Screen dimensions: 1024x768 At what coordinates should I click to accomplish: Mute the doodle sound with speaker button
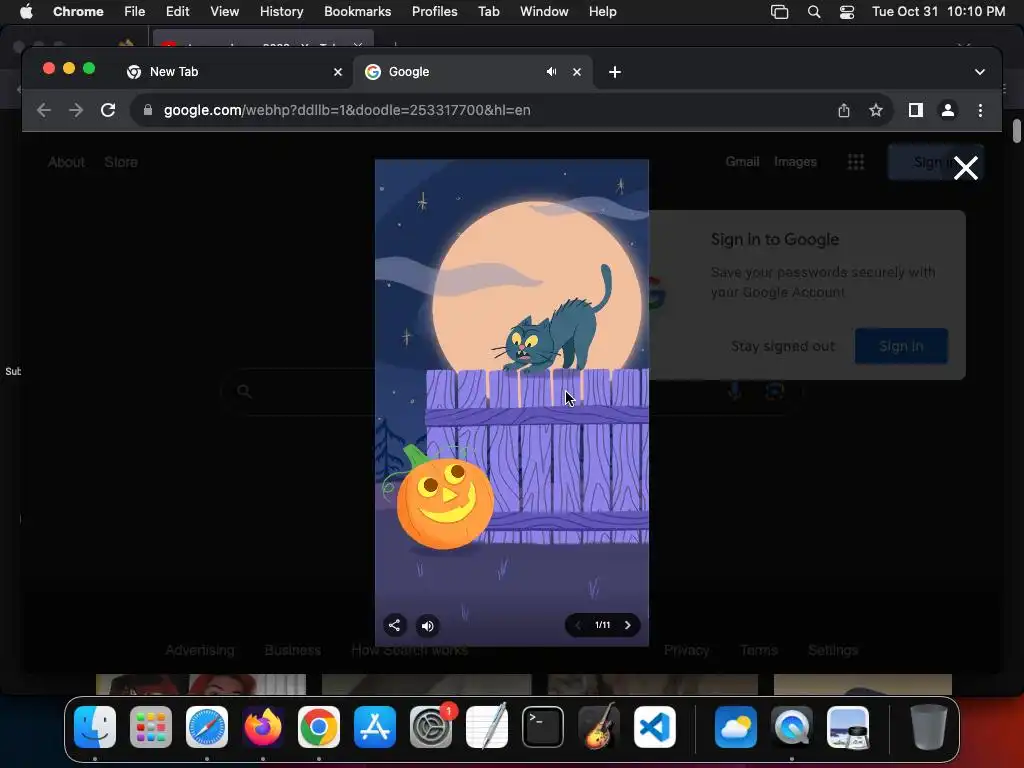pyautogui.click(x=428, y=626)
